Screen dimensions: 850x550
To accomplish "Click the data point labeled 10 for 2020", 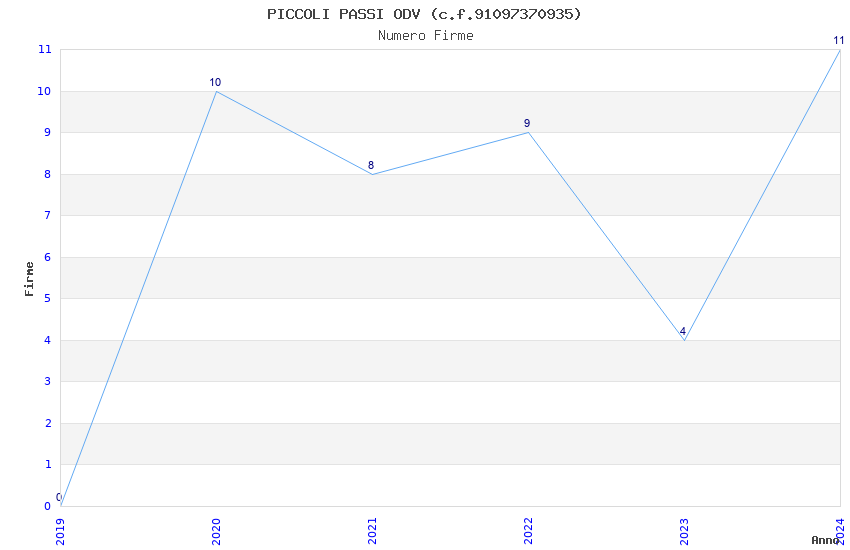I will tap(216, 91).
